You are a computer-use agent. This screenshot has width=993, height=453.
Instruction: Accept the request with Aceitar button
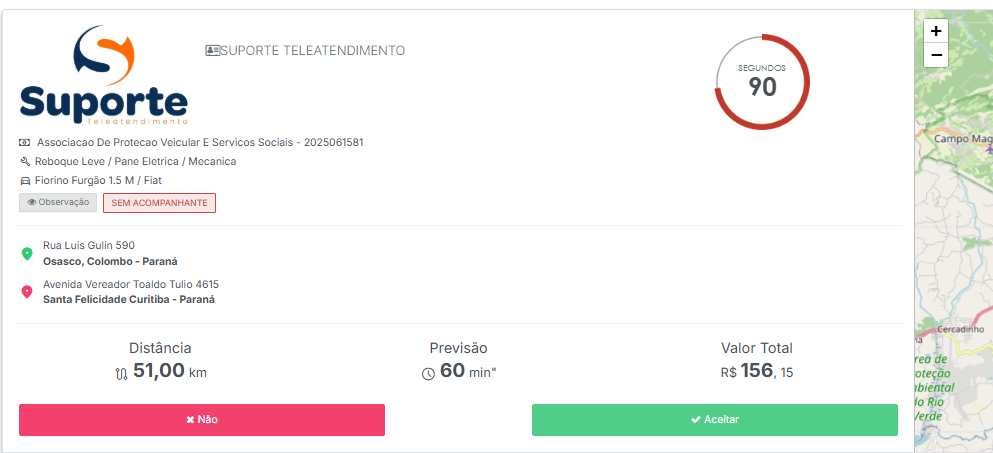pyautogui.click(x=714, y=420)
